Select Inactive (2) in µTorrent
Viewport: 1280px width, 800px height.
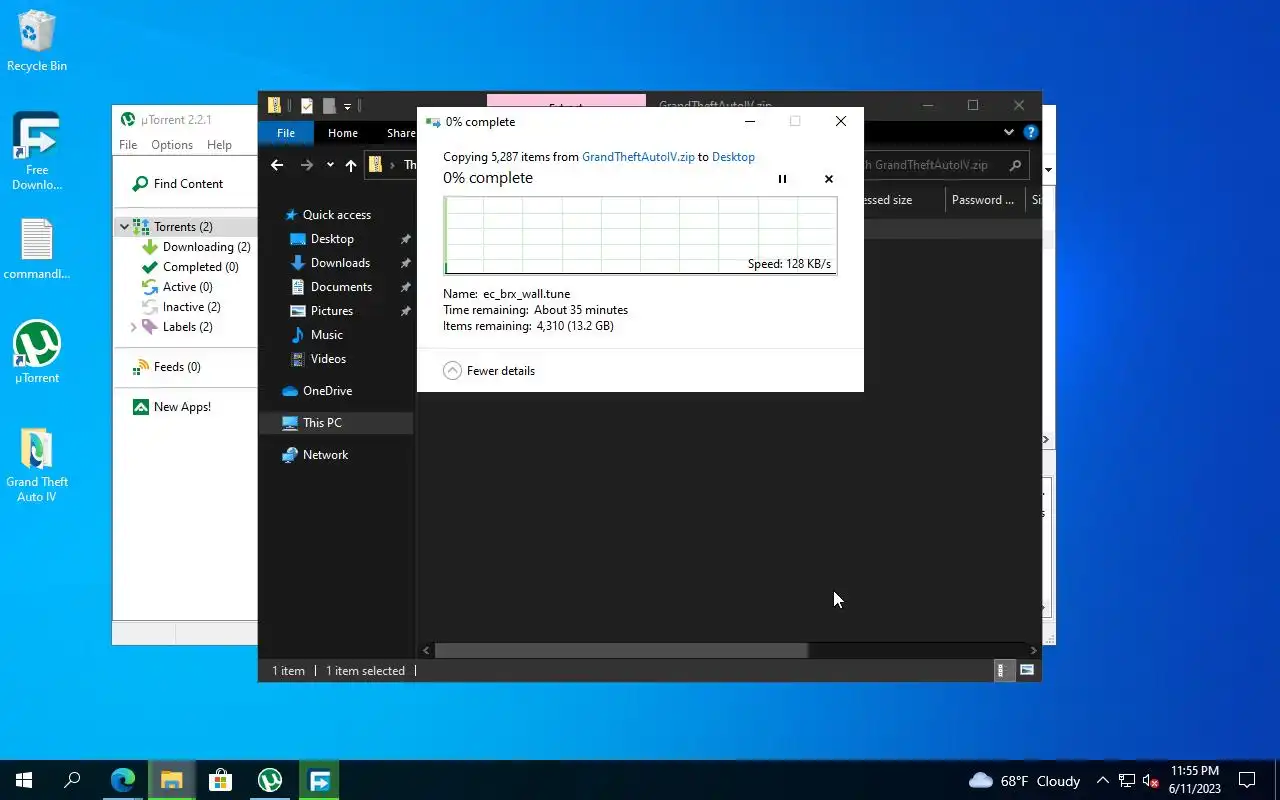(x=181, y=307)
